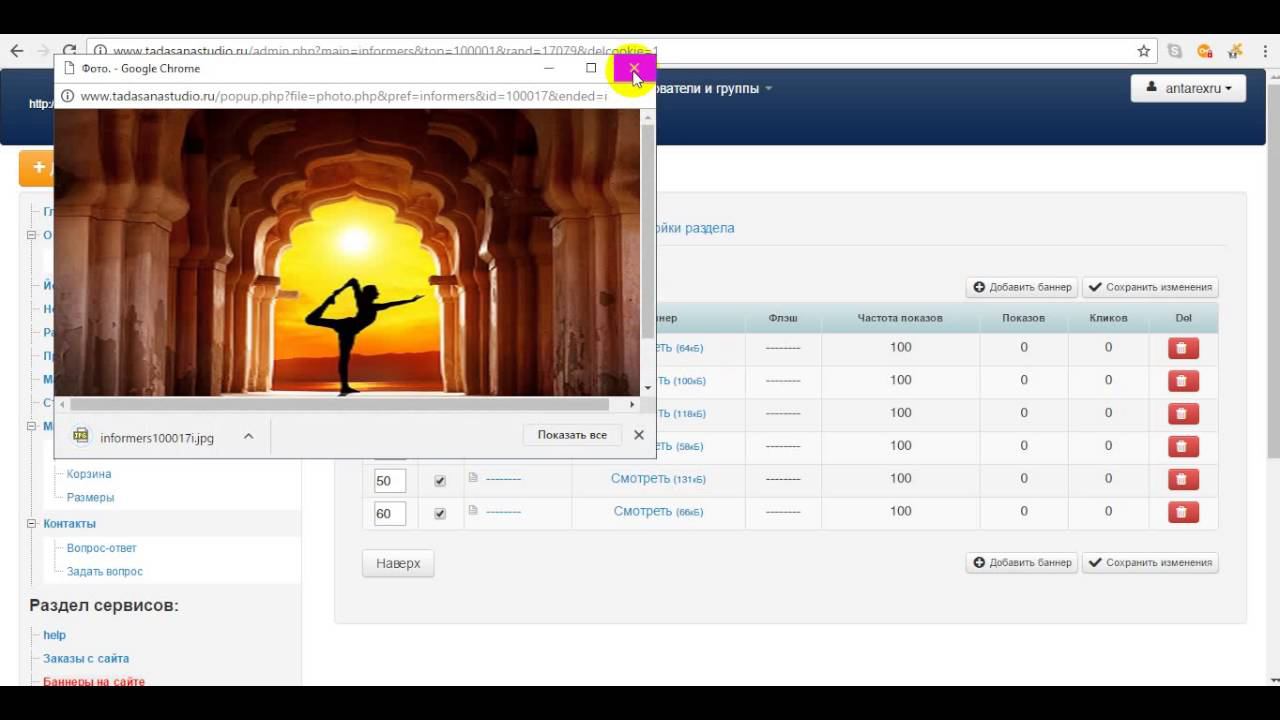The width and height of the screenshot is (1280, 720).
Task: Click the document icon in the row numbered 60
Action: [474, 511]
